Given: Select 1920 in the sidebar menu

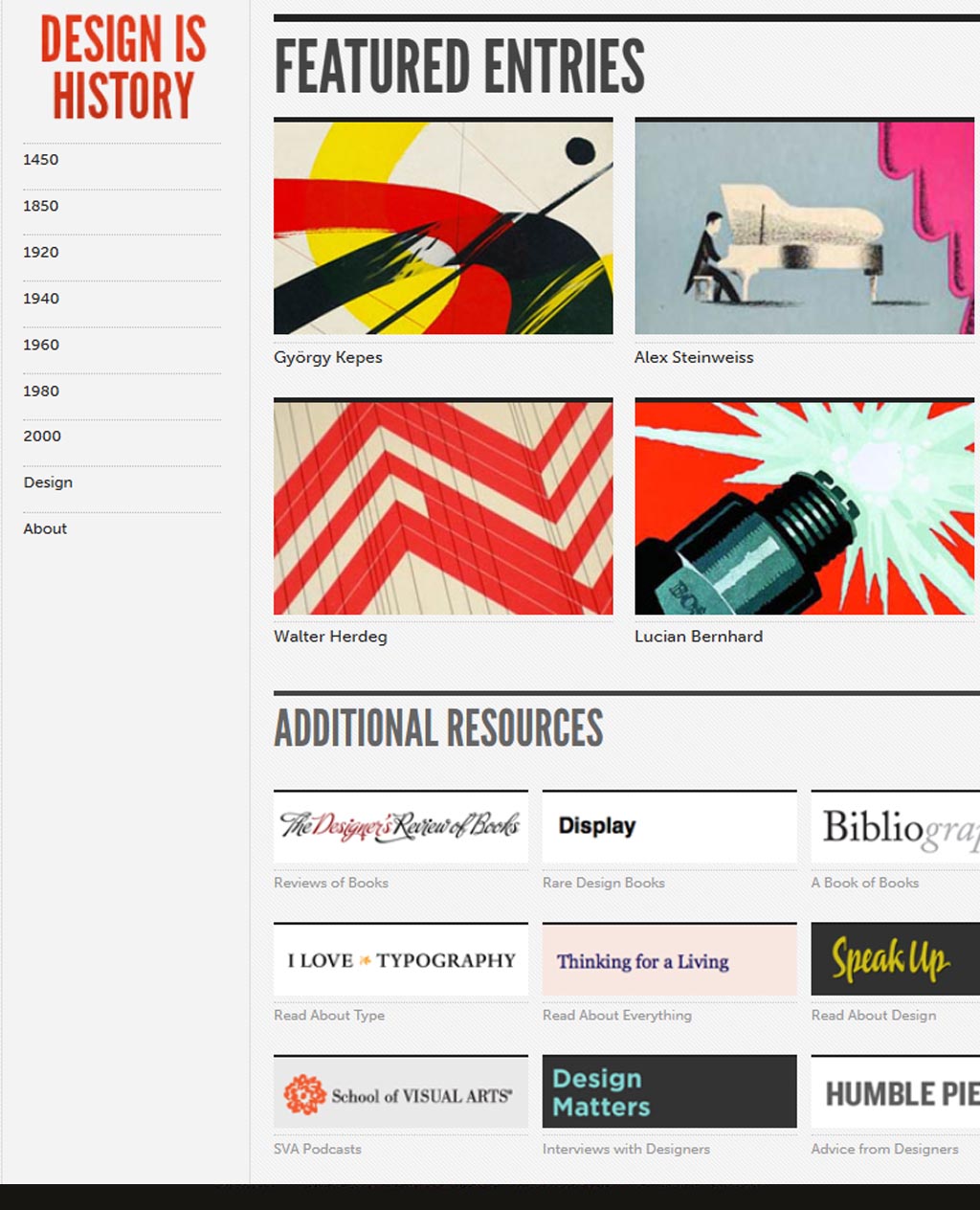Looking at the screenshot, I should coord(41,253).
